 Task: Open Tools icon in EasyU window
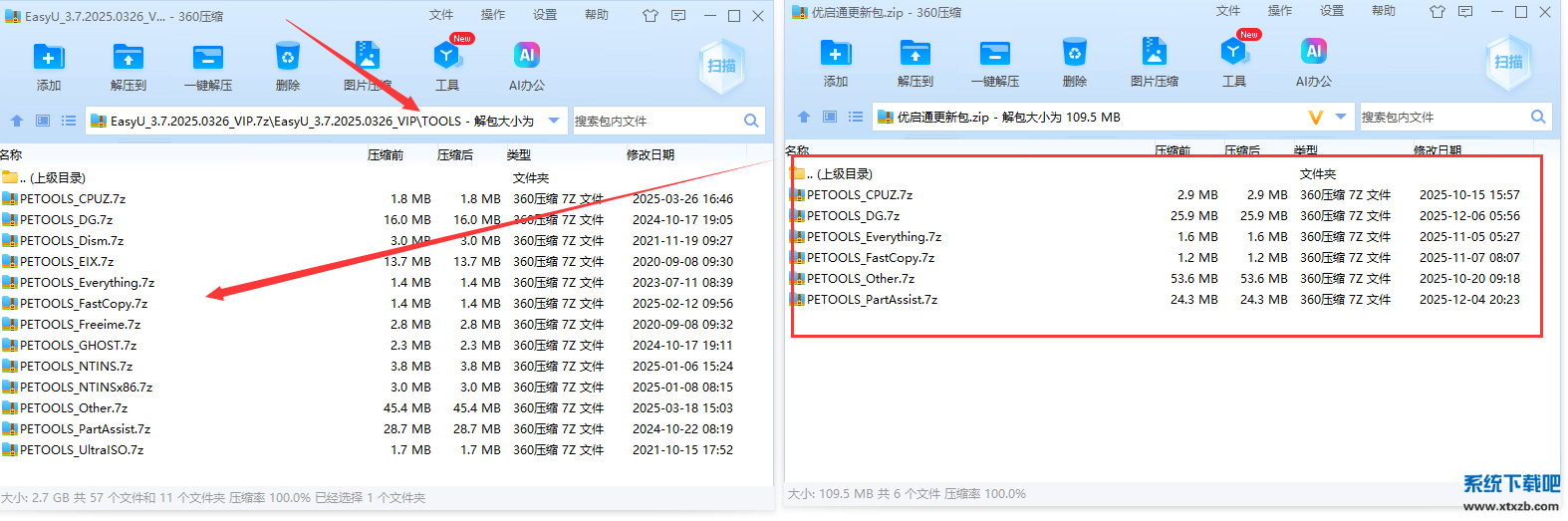pos(447,57)
